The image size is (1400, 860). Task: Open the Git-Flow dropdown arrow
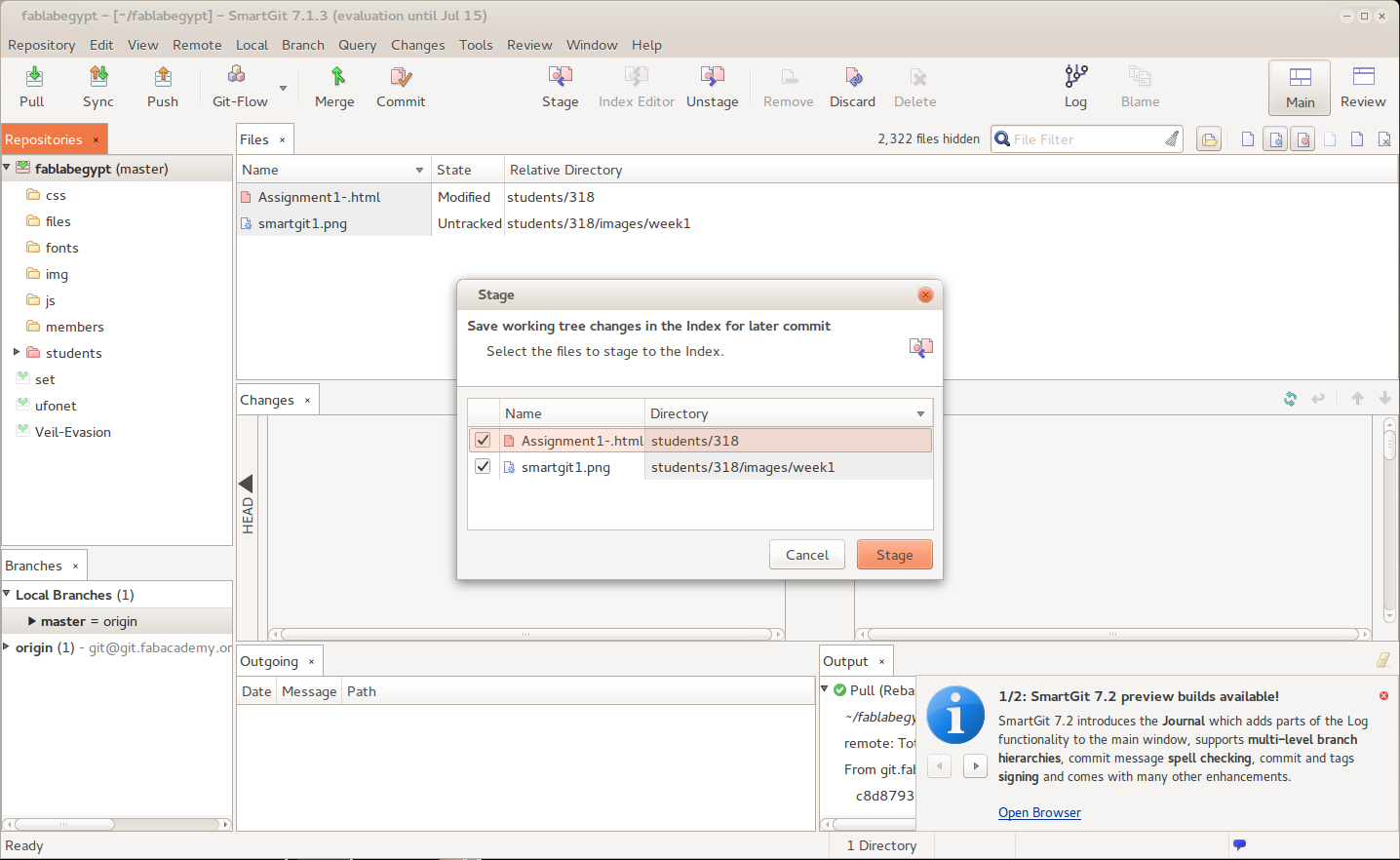pyautogui.click(x=284, y=88)
